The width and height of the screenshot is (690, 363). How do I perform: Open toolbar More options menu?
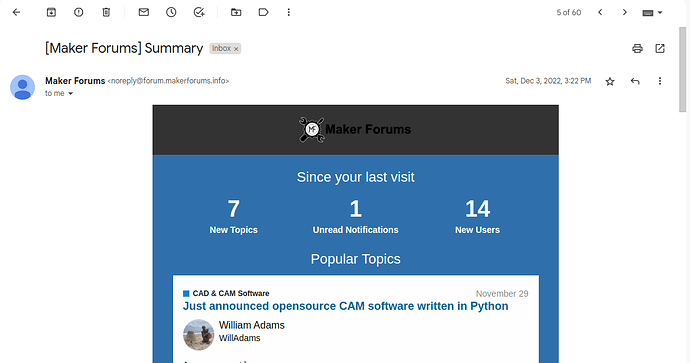[289, 12]
